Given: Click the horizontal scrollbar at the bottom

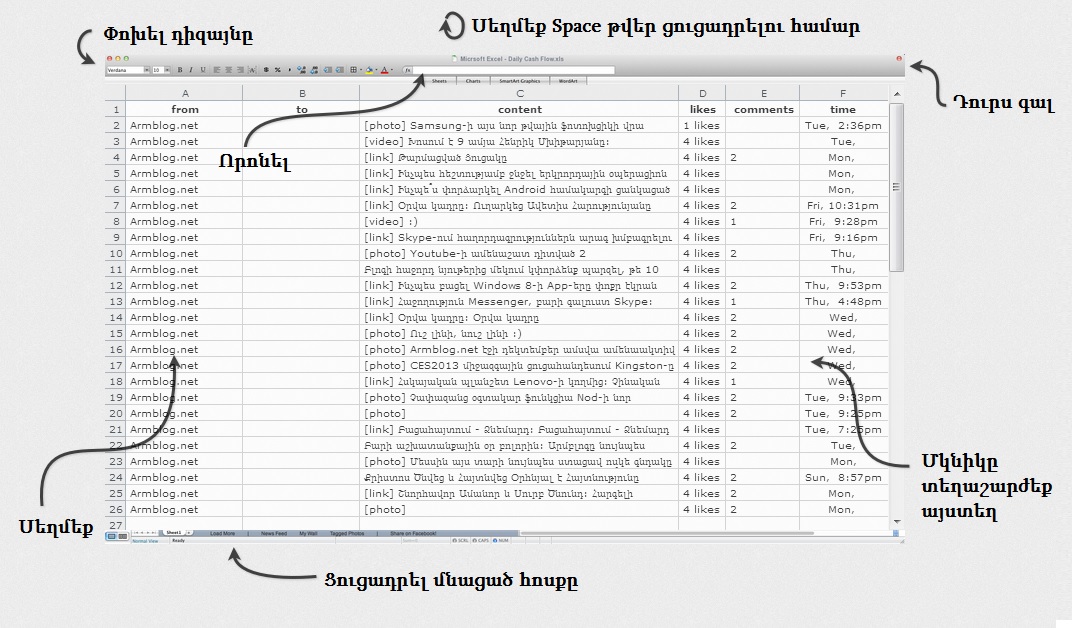Looking at the screenshot, I should pyautogui.click(x=667, y=533).
